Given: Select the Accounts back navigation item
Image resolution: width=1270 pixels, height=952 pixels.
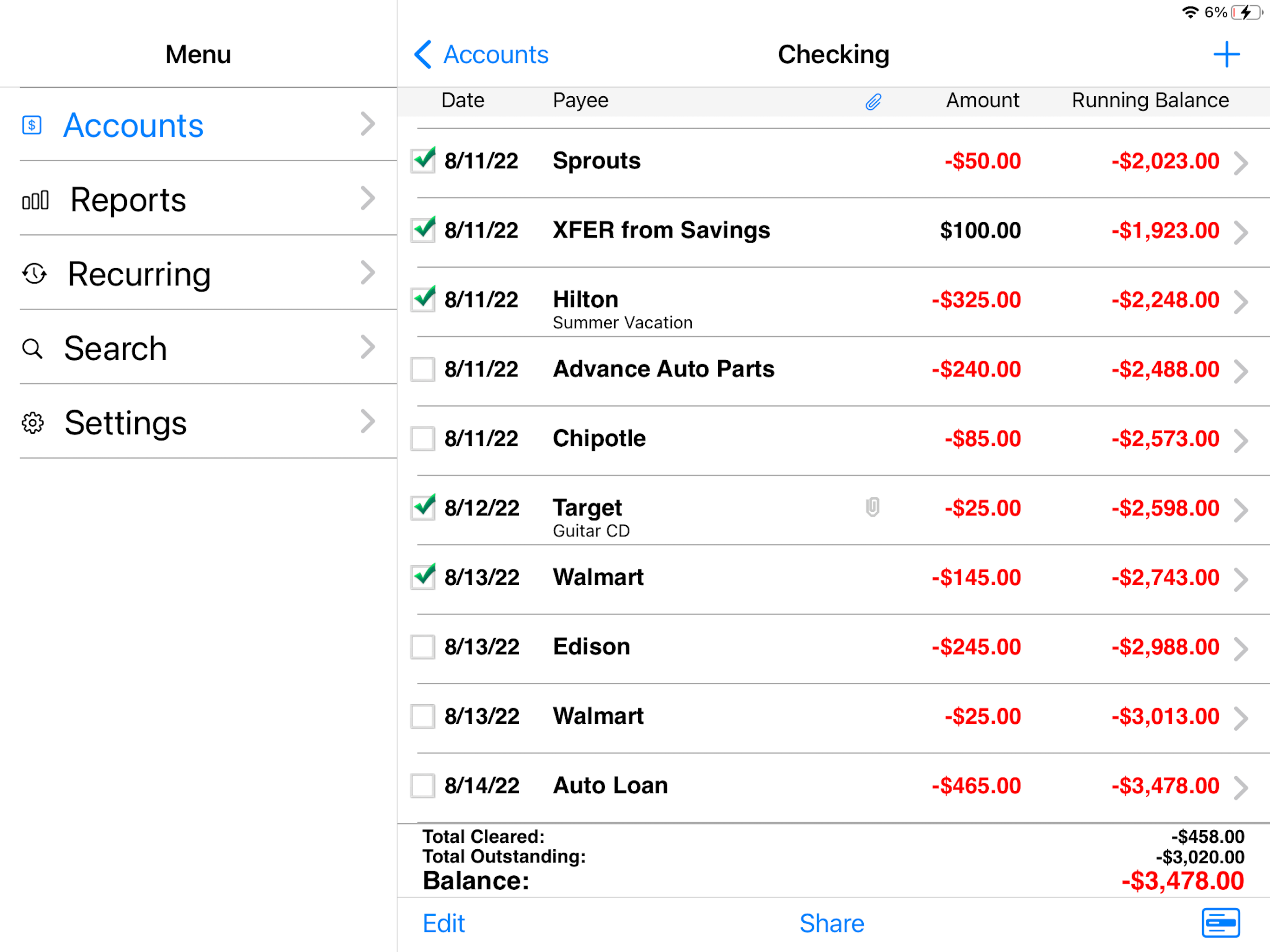Looking at the screenshot, I should point(481,54).
